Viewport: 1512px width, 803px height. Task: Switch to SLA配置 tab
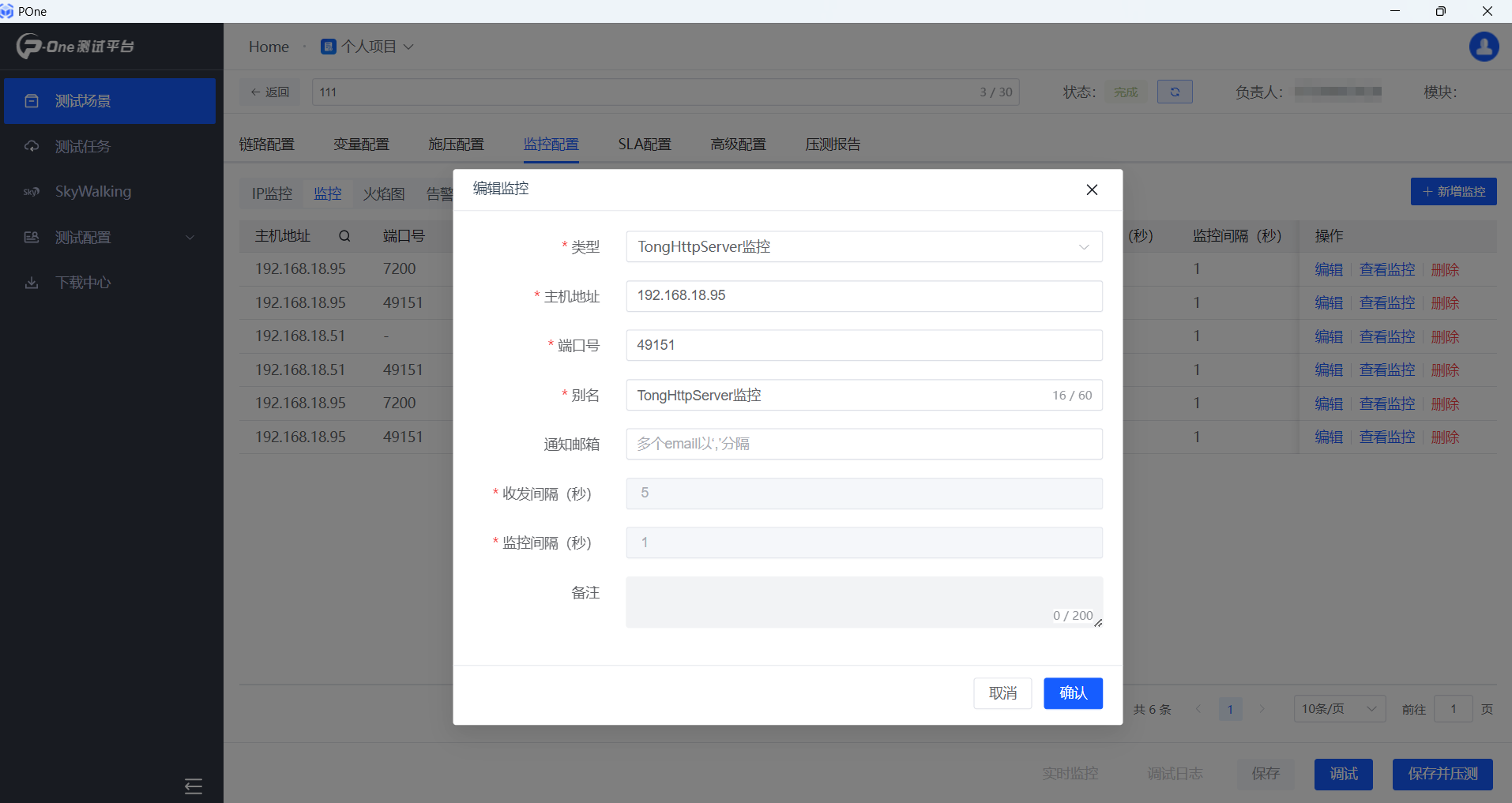point(645,144)
